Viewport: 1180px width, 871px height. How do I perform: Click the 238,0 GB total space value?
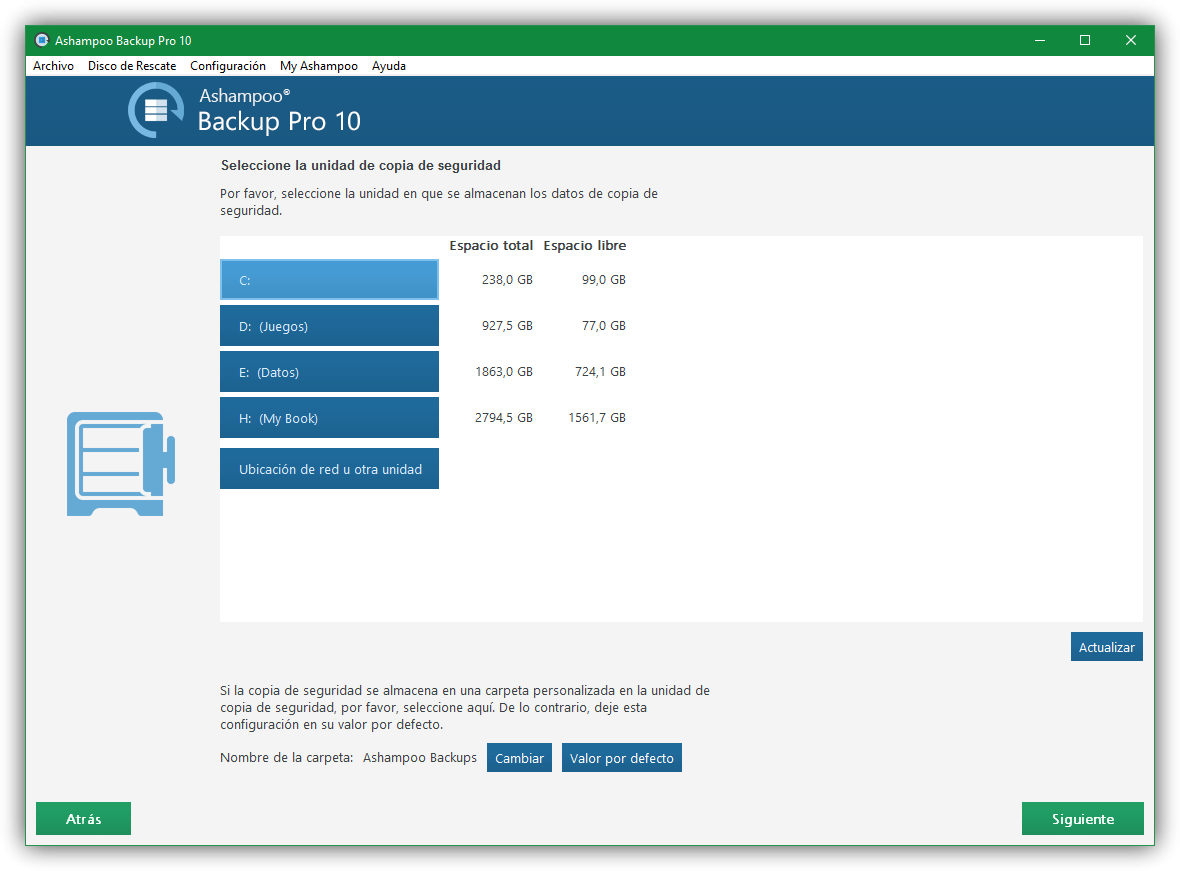pos(507,279)
